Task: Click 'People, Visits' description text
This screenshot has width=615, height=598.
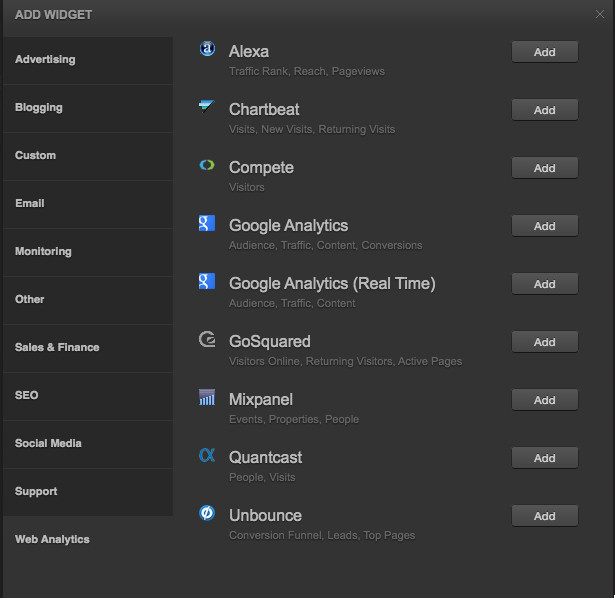Action: [x=262, y=478]
